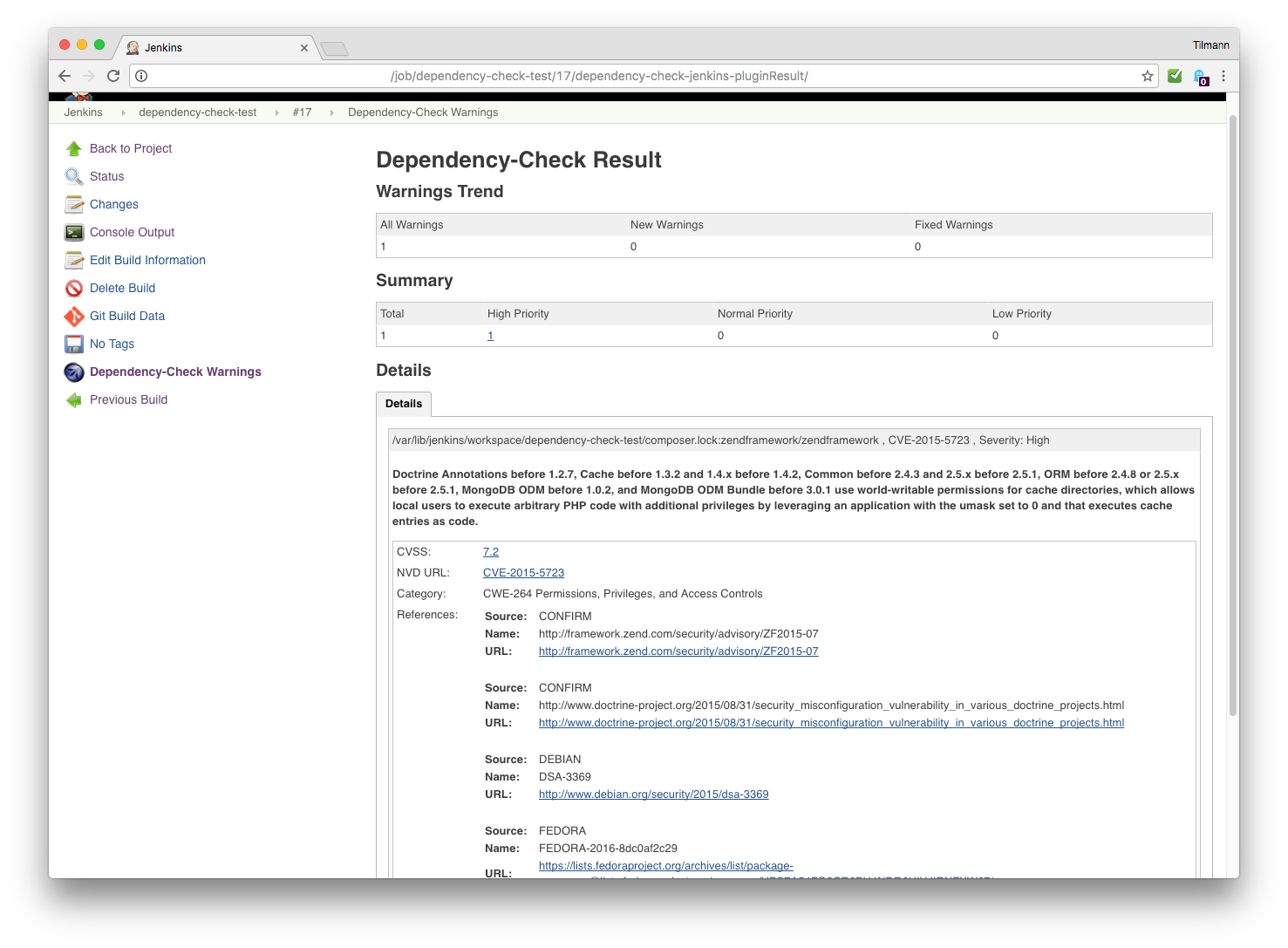Viewport: 1288px width, 948px height.
Task: Click the CWE-264 category text
Action: tap(623, 594)
